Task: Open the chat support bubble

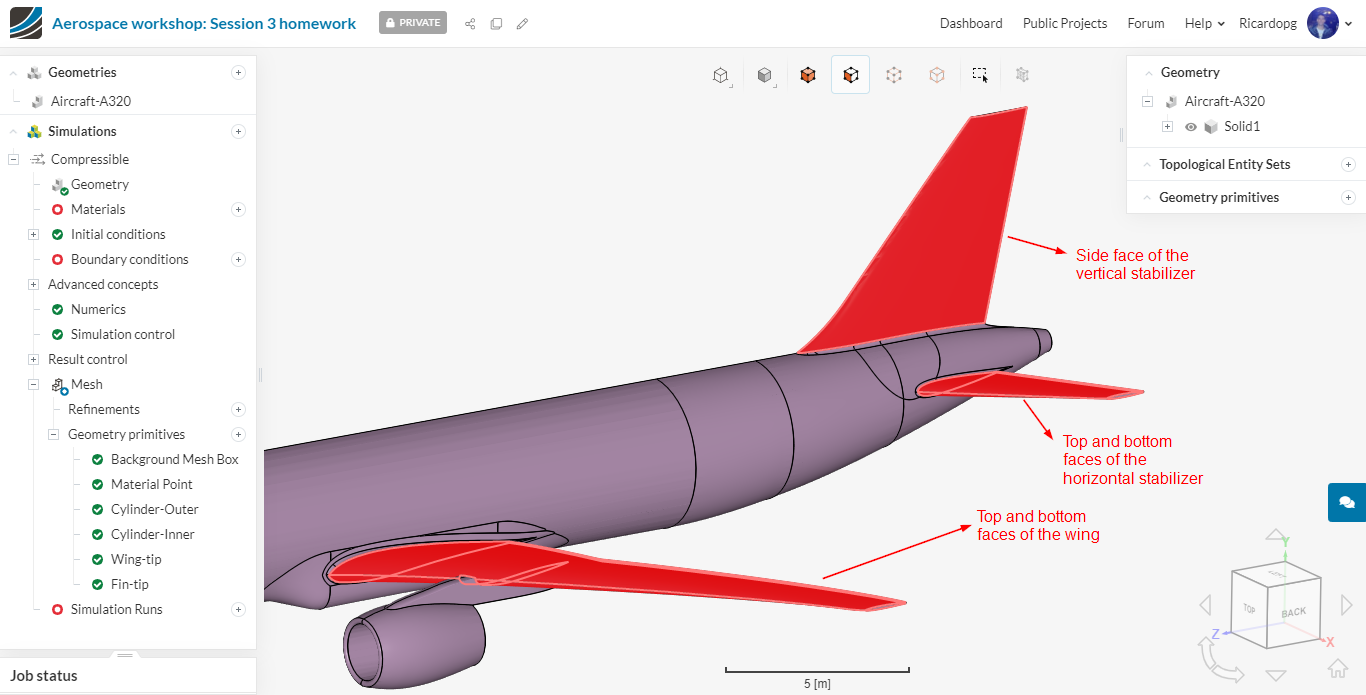Action: click(1346, 502)
